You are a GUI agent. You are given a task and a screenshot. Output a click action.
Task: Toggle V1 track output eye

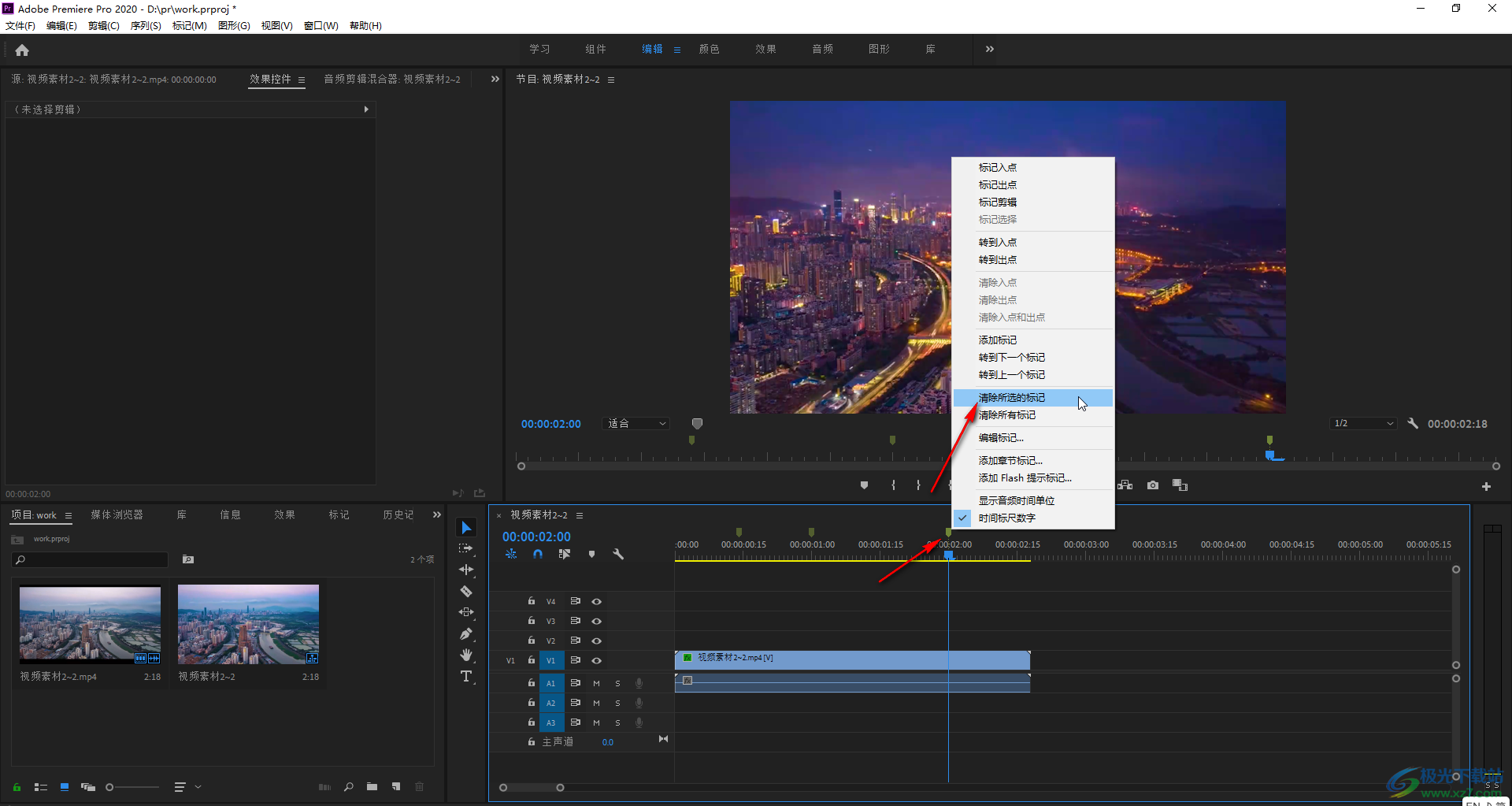pyautogui.click(x=596, y=660)
